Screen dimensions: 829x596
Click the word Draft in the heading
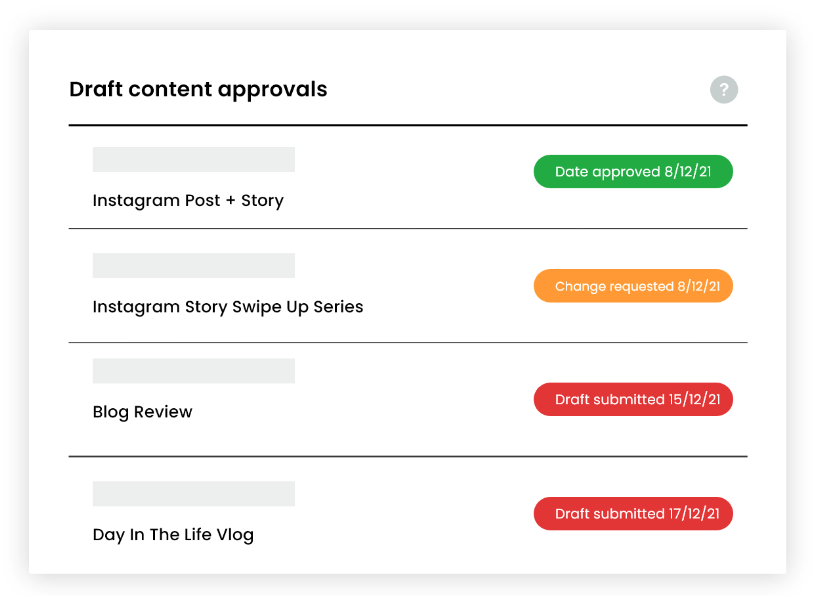[x=96, y=89]
